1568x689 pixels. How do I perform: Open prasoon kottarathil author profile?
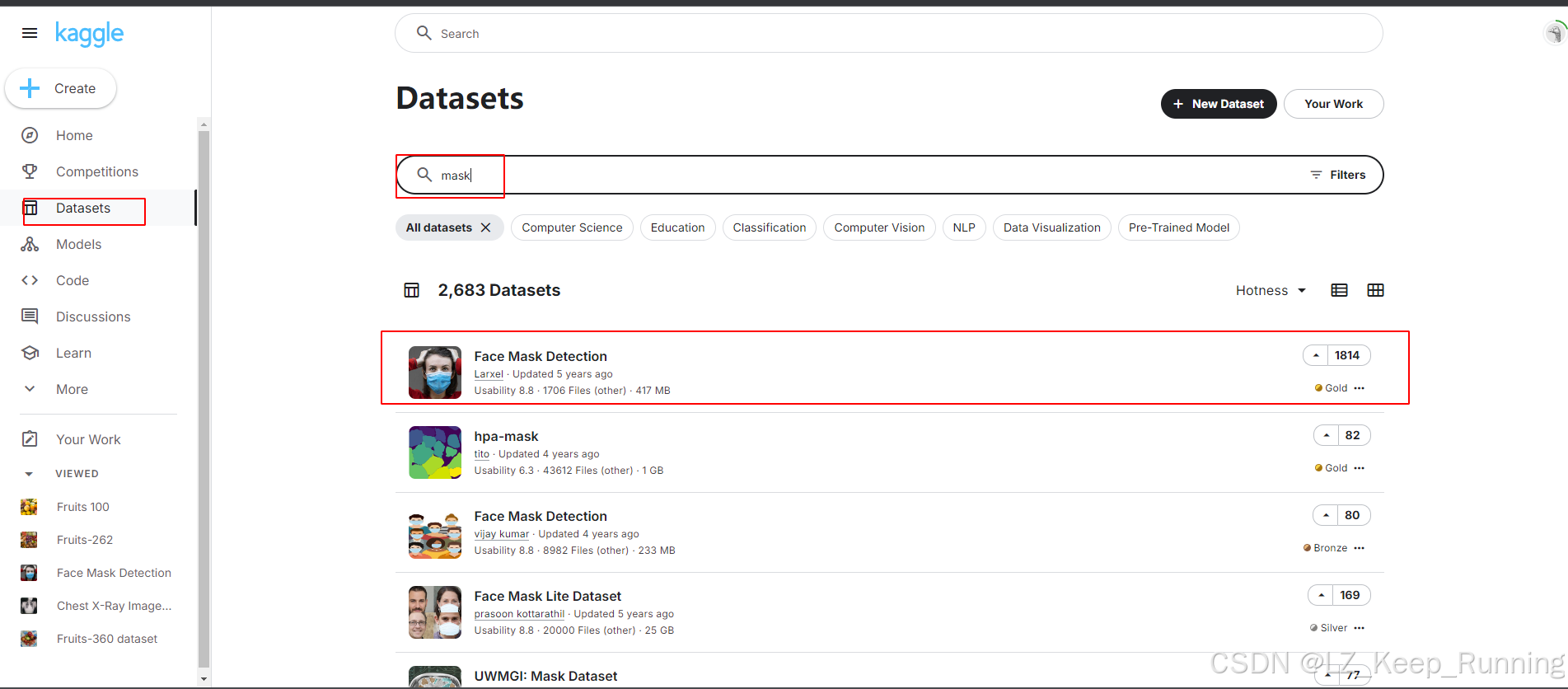519,614
